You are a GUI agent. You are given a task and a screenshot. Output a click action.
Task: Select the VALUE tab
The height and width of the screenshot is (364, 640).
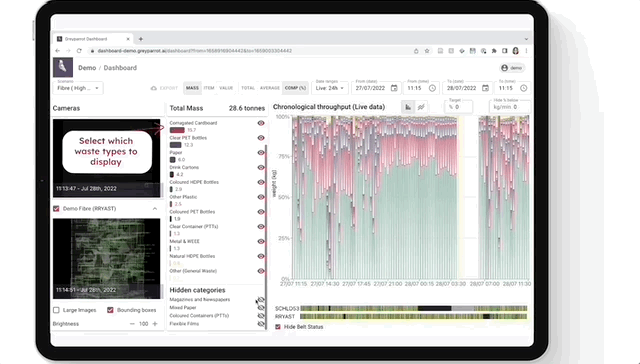point(226,88)
